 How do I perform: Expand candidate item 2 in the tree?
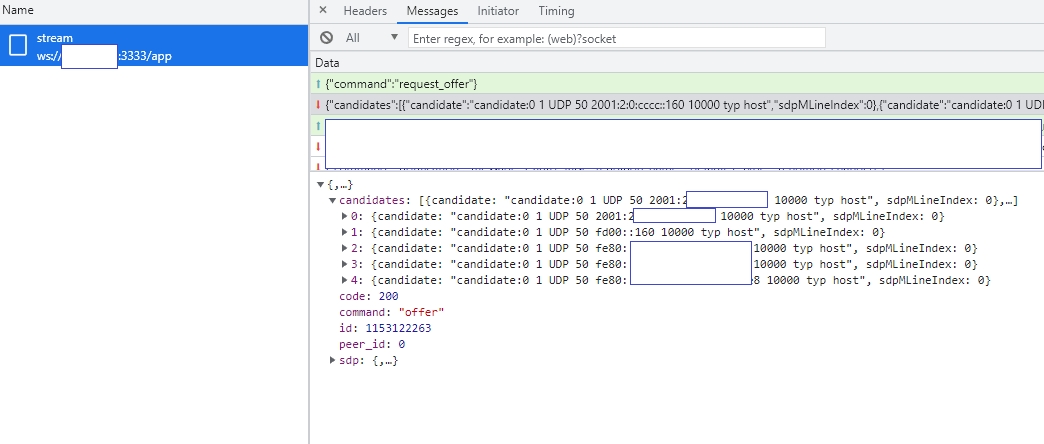click(345, 249)
